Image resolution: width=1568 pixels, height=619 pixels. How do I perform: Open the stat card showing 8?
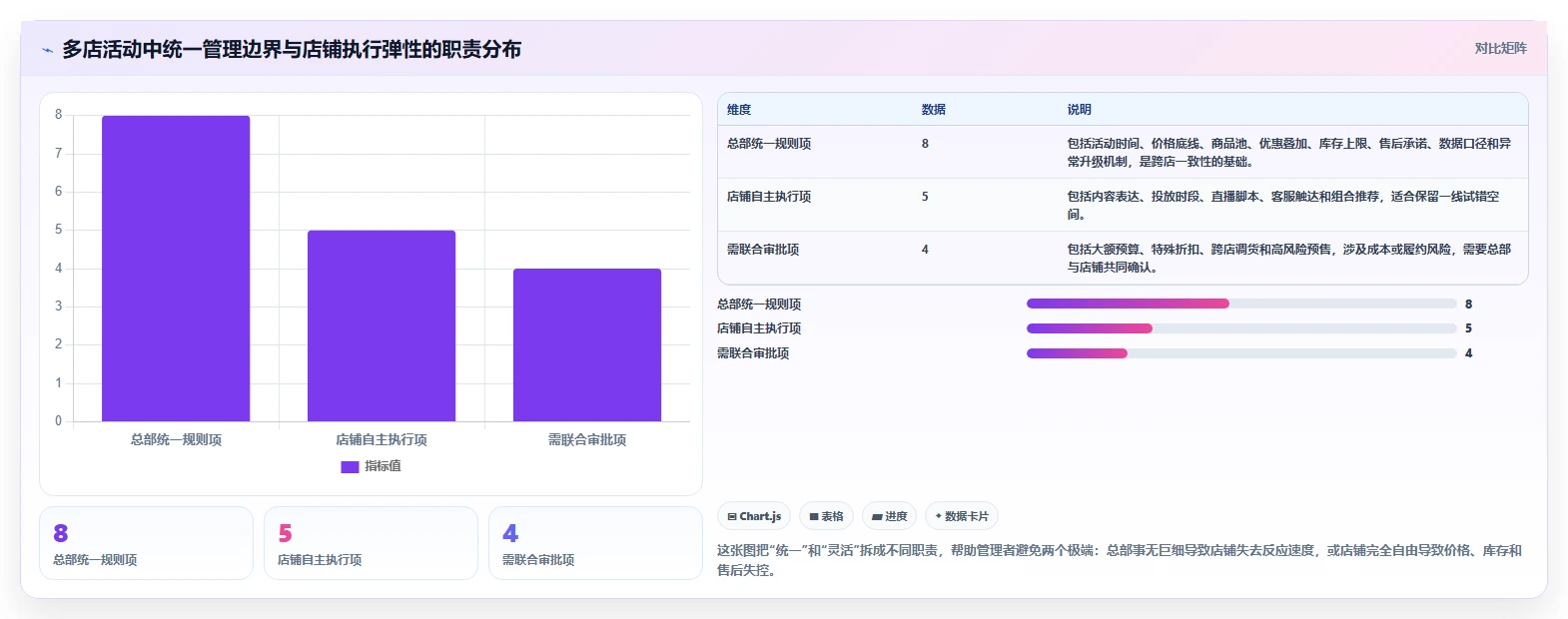pos(146,543)
